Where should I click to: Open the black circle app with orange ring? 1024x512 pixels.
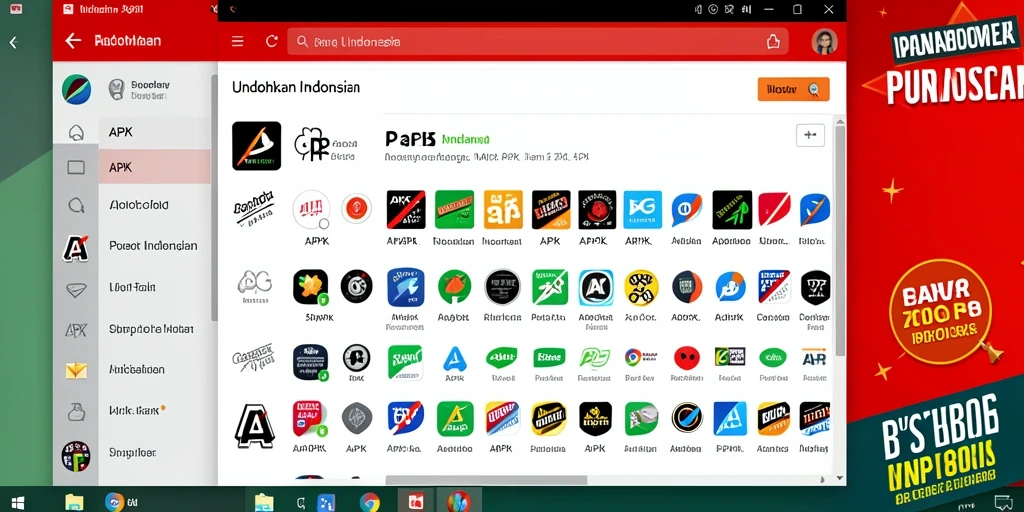coord(686,419)
